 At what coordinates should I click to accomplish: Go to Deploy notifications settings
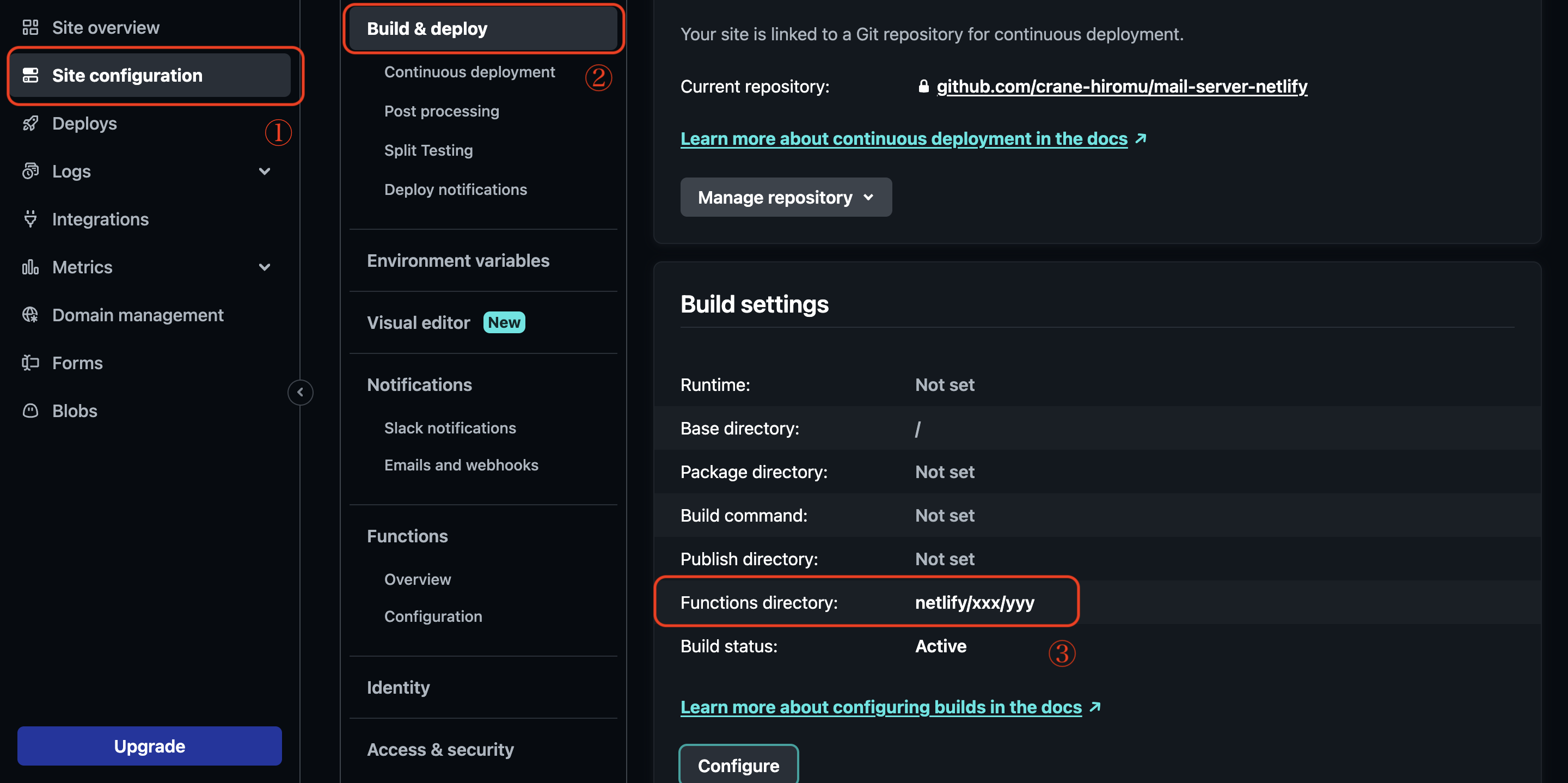click(455, 189)
